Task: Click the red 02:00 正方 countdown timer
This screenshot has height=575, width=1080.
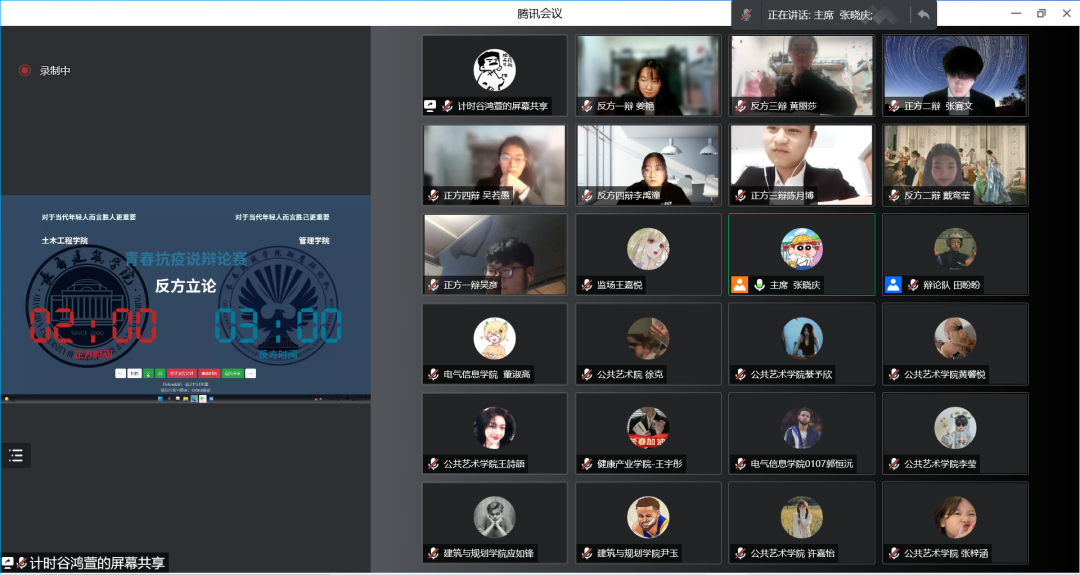Action: tap(92, 326)
